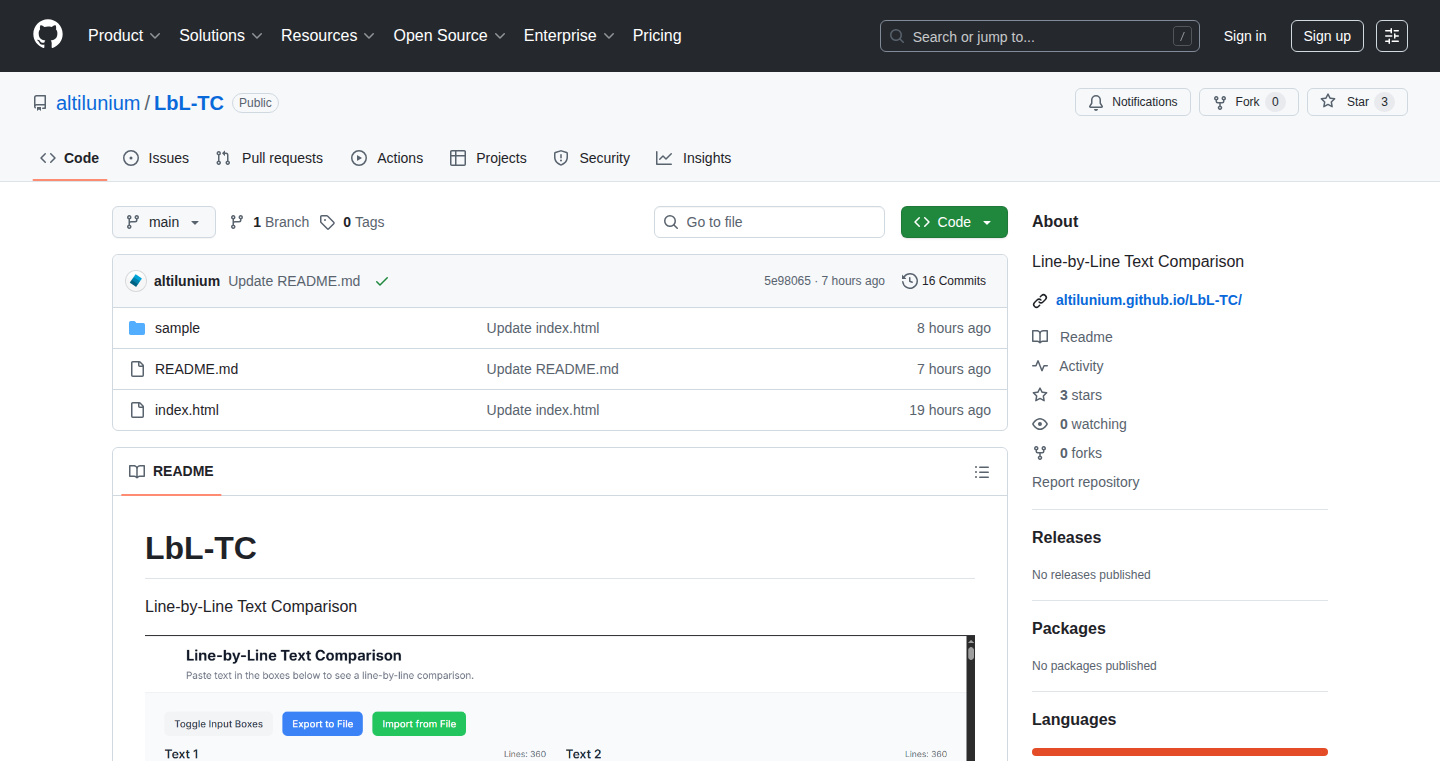Open the README outline icon
The image size is (1440, 761).
982,472
